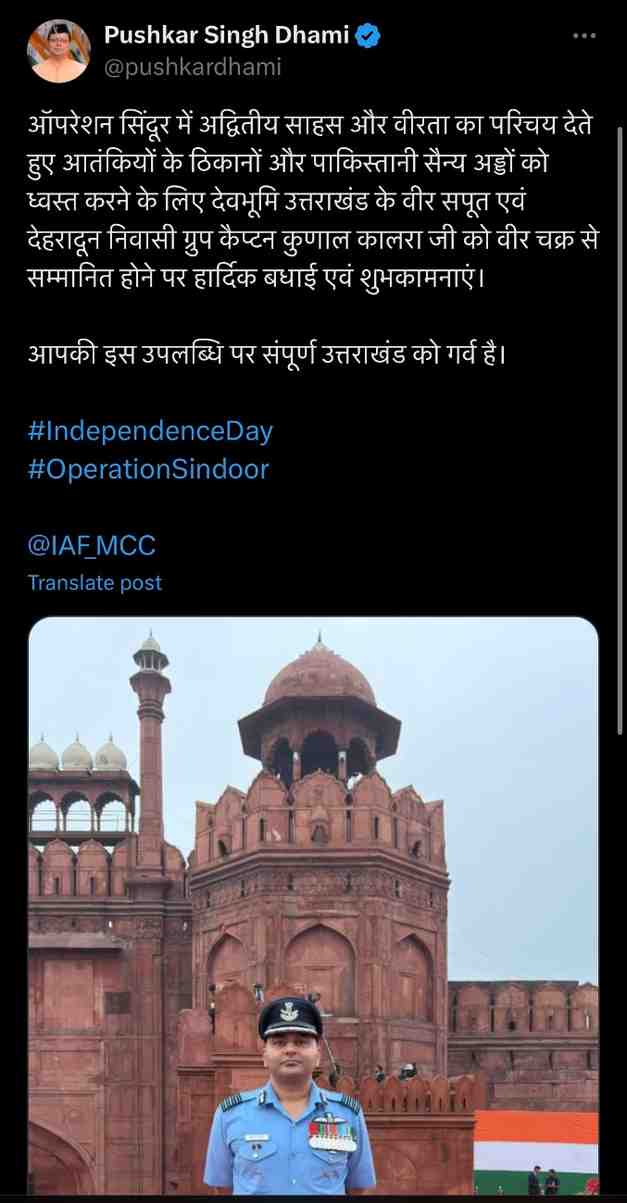Click the Pushkar Singh Dhami display name
This screenshot has height=1203, width=627.
(227, 38)
